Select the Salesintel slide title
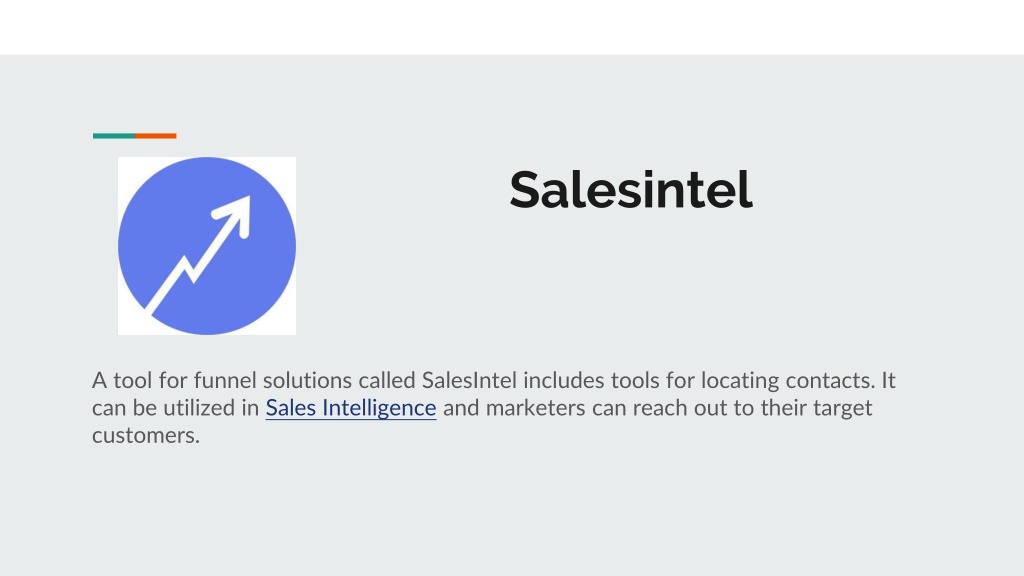Viewport: 1024px width, 576px height. [631, 189]
